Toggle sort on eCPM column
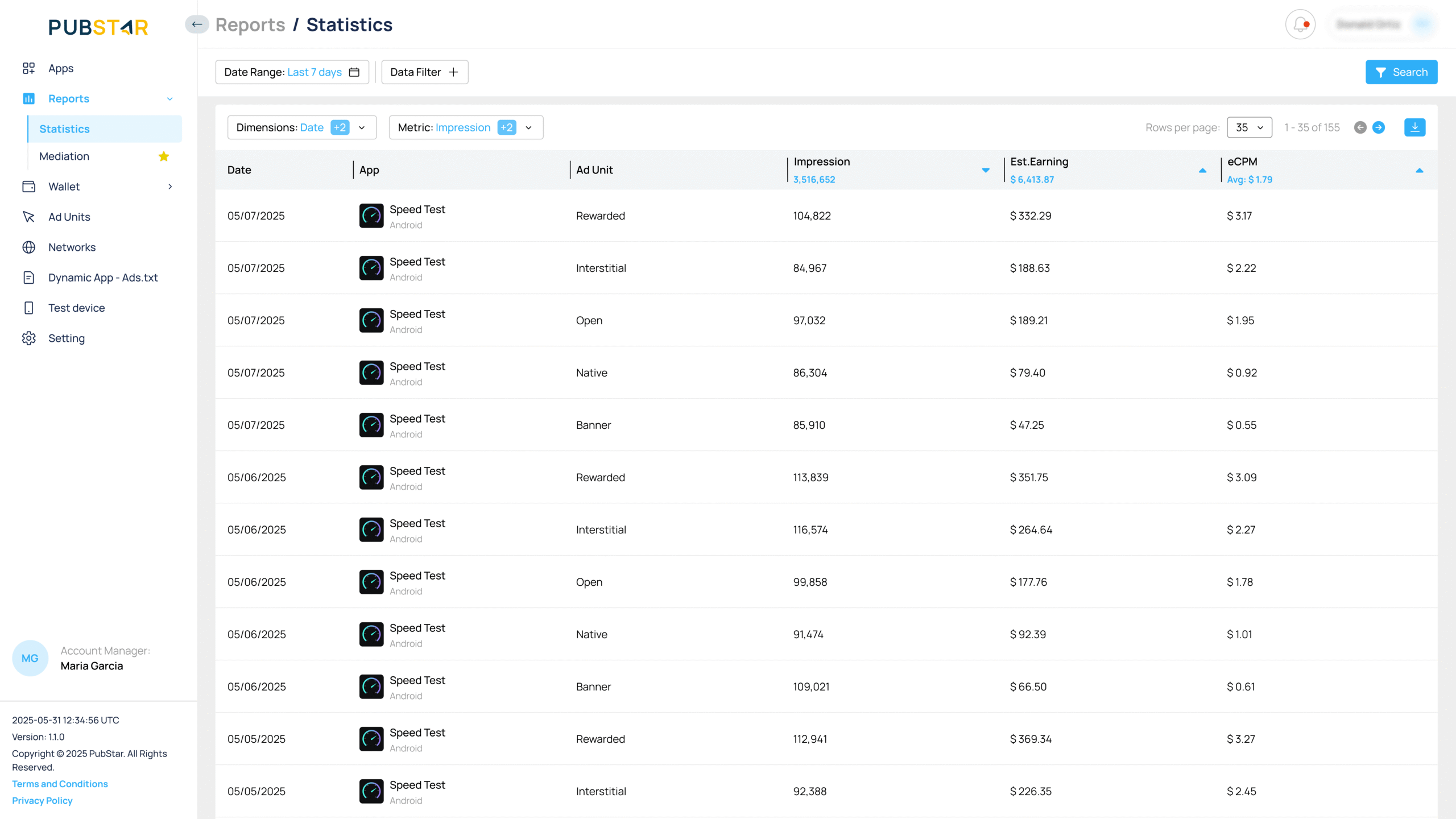This screenshot has height=819, width=1456. coord(1419,170)
